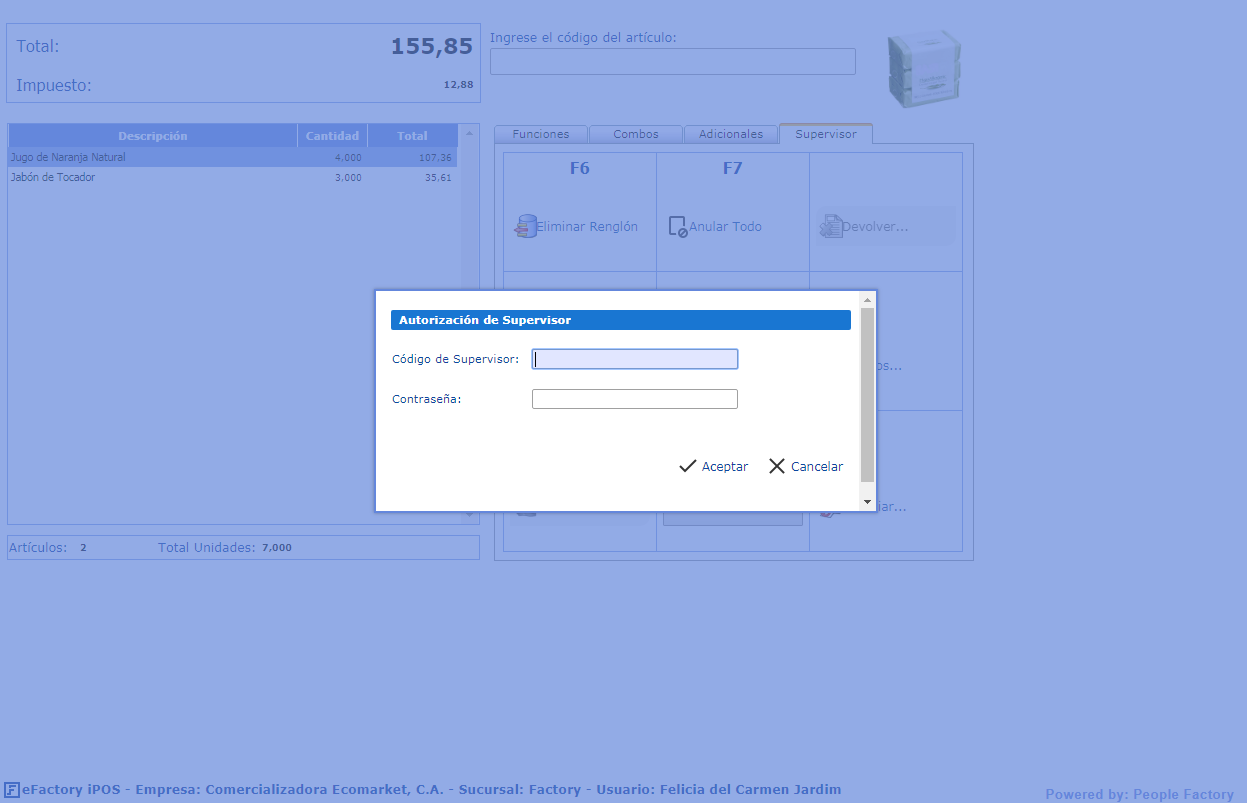Screen dimensions: 1247x803
Task: Click the dialog scrollbar down arrow
Action: pyautogui.click(x=867, y=502)
